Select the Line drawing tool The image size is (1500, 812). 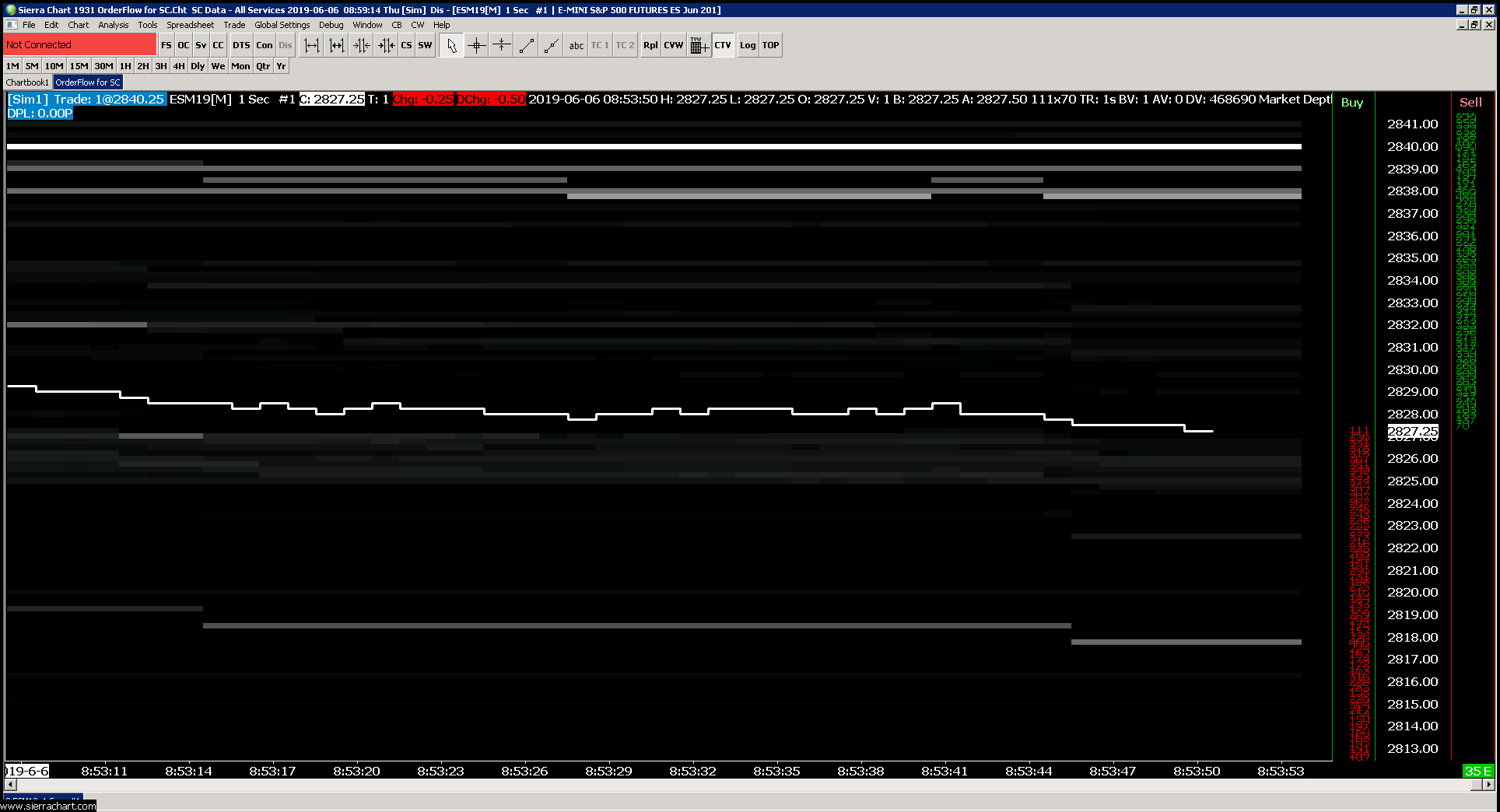click(x=526, y=45)
